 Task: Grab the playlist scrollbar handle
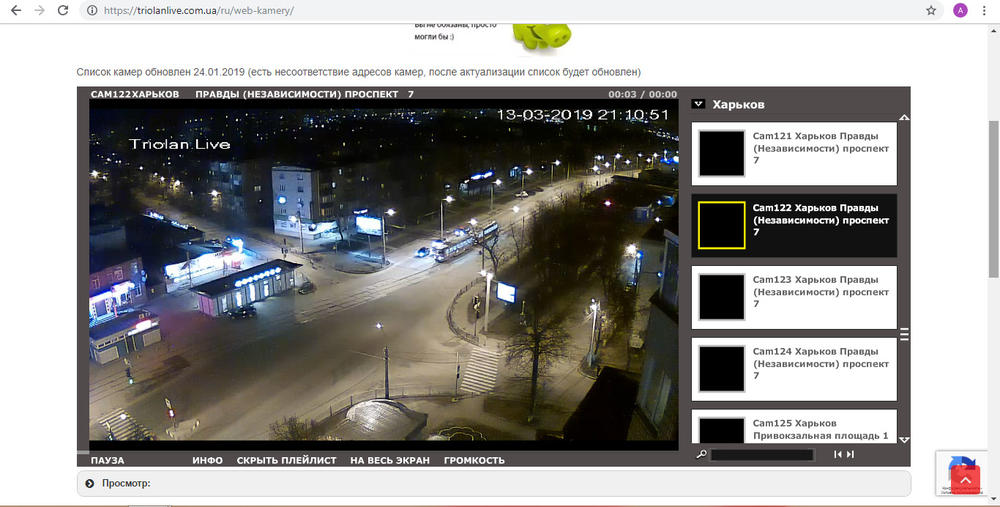click(904, 334)
